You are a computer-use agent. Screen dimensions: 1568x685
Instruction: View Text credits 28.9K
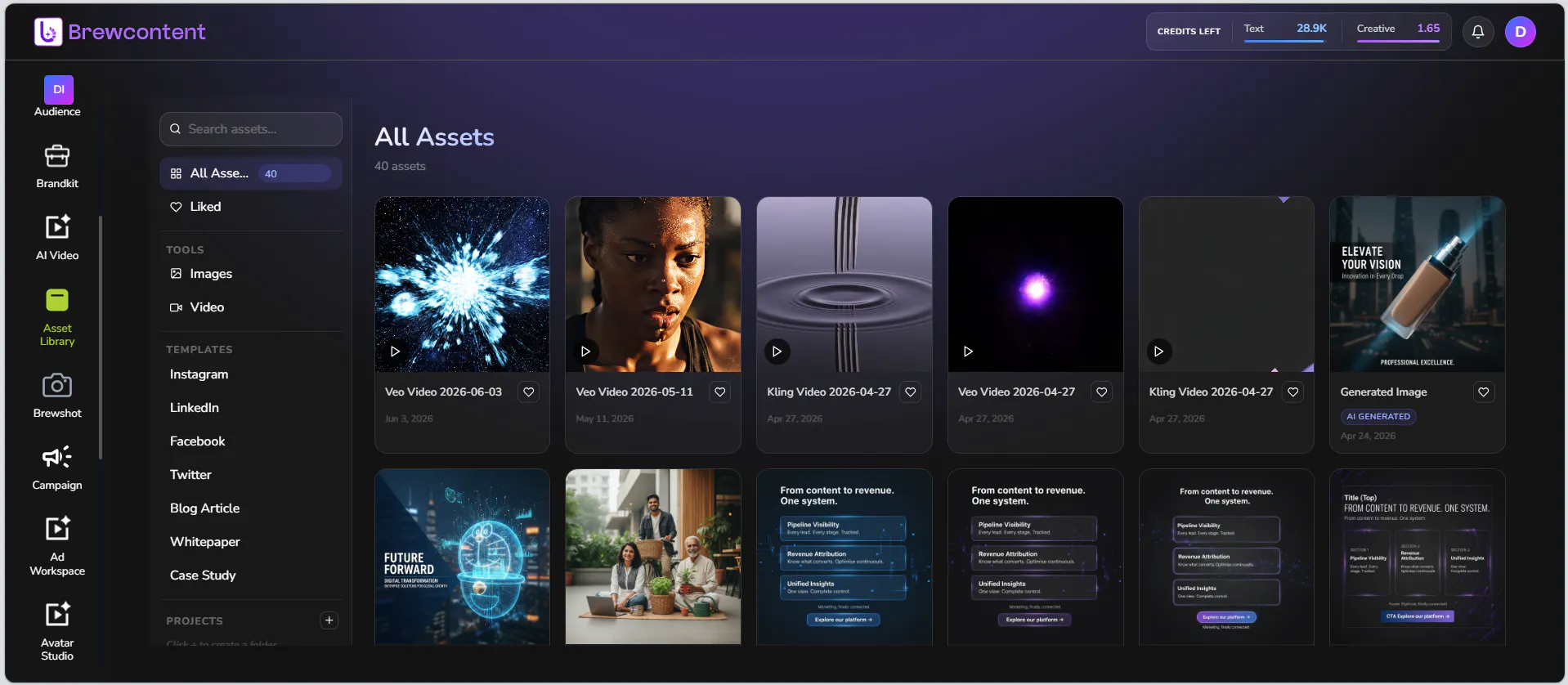point(1285,32)
